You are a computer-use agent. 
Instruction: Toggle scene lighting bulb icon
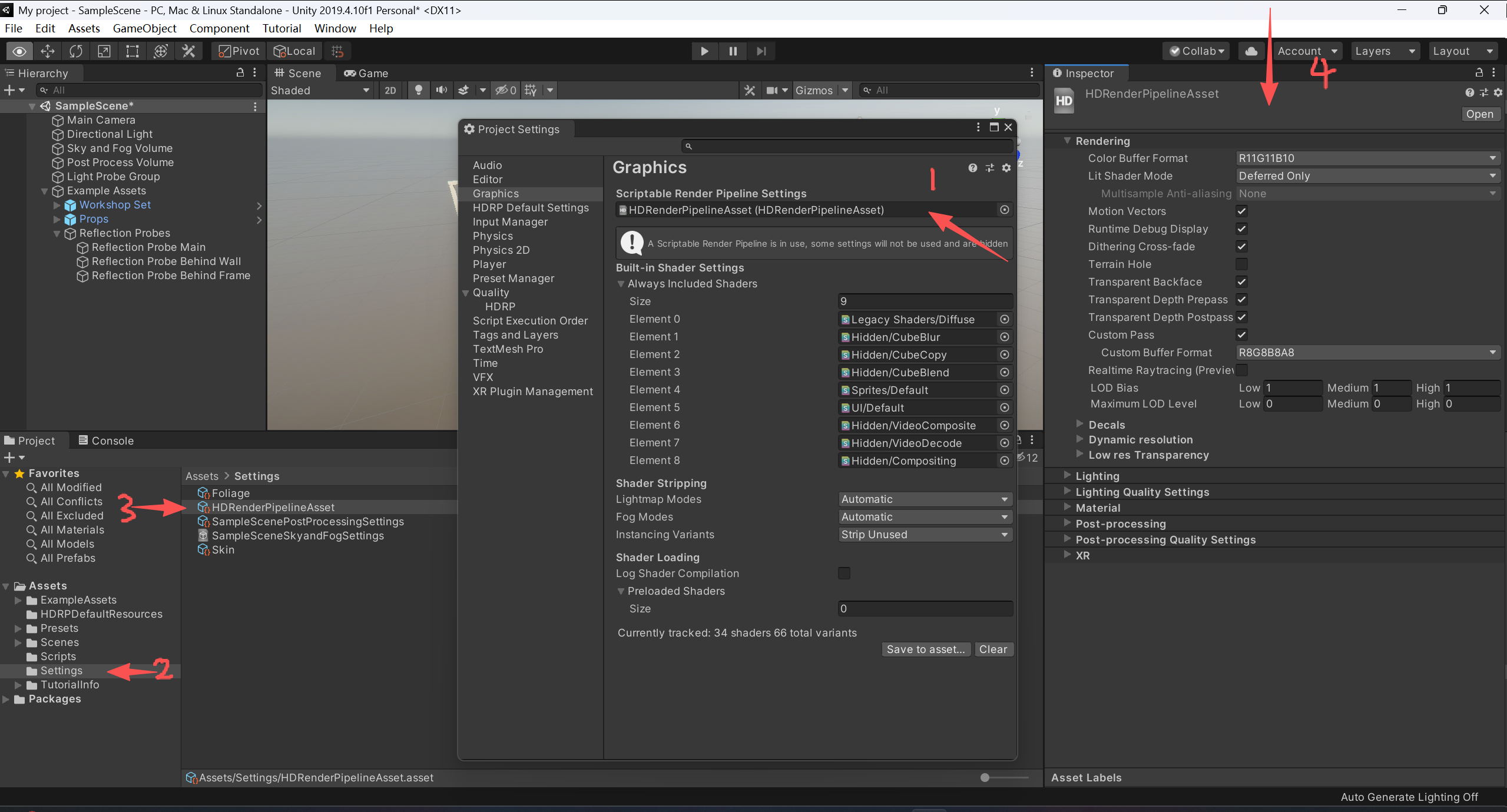click(418, 90)
